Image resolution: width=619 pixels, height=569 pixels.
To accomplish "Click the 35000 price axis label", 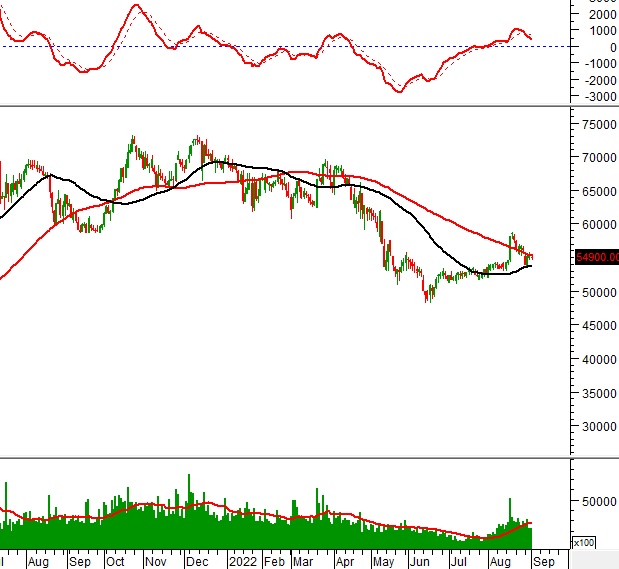I will point(599,393).
